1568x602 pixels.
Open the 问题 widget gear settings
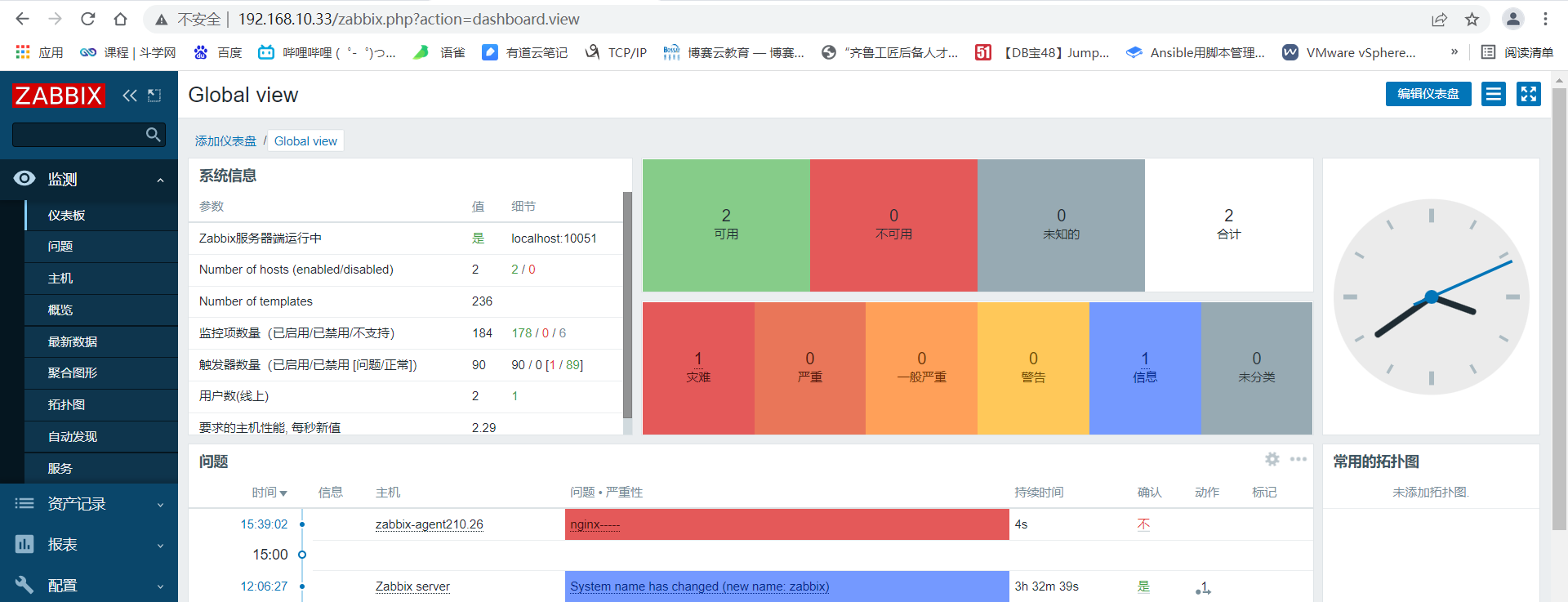click(x=1272, y=459)
